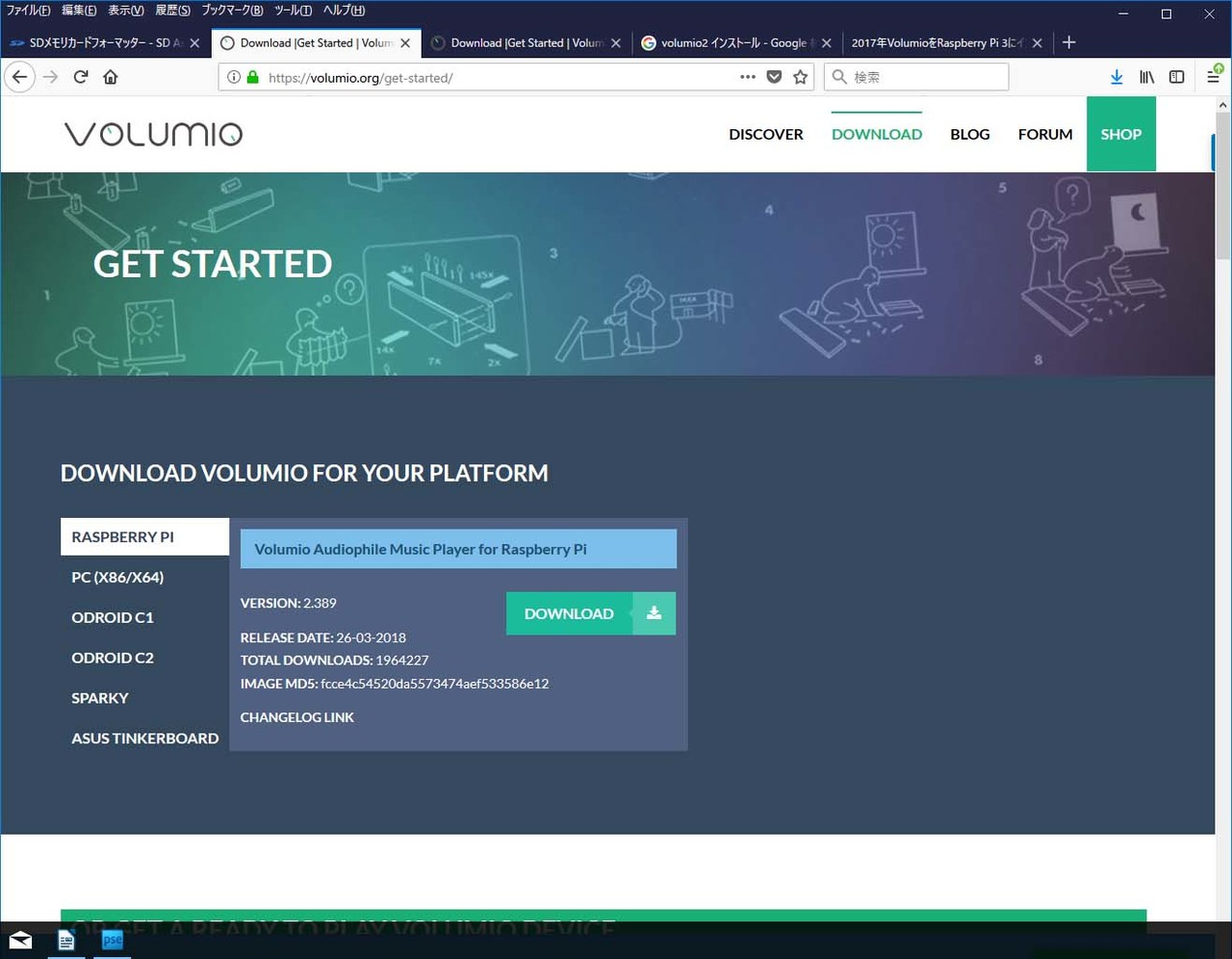Click the browser back arrow button
This screenshot has height=959, width=1232.
[20, 77]
